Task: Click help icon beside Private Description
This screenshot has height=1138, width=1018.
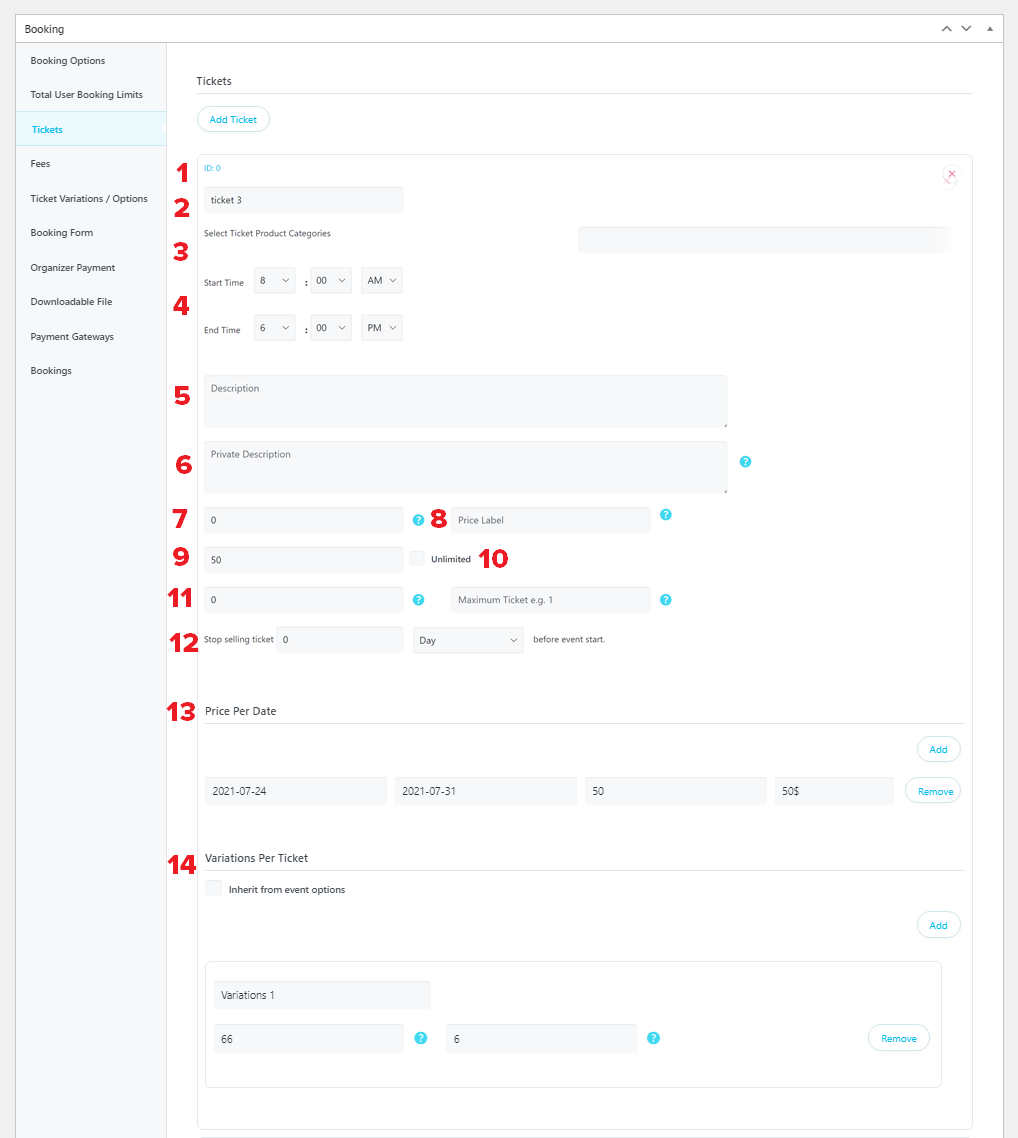Action: (745, 462)
